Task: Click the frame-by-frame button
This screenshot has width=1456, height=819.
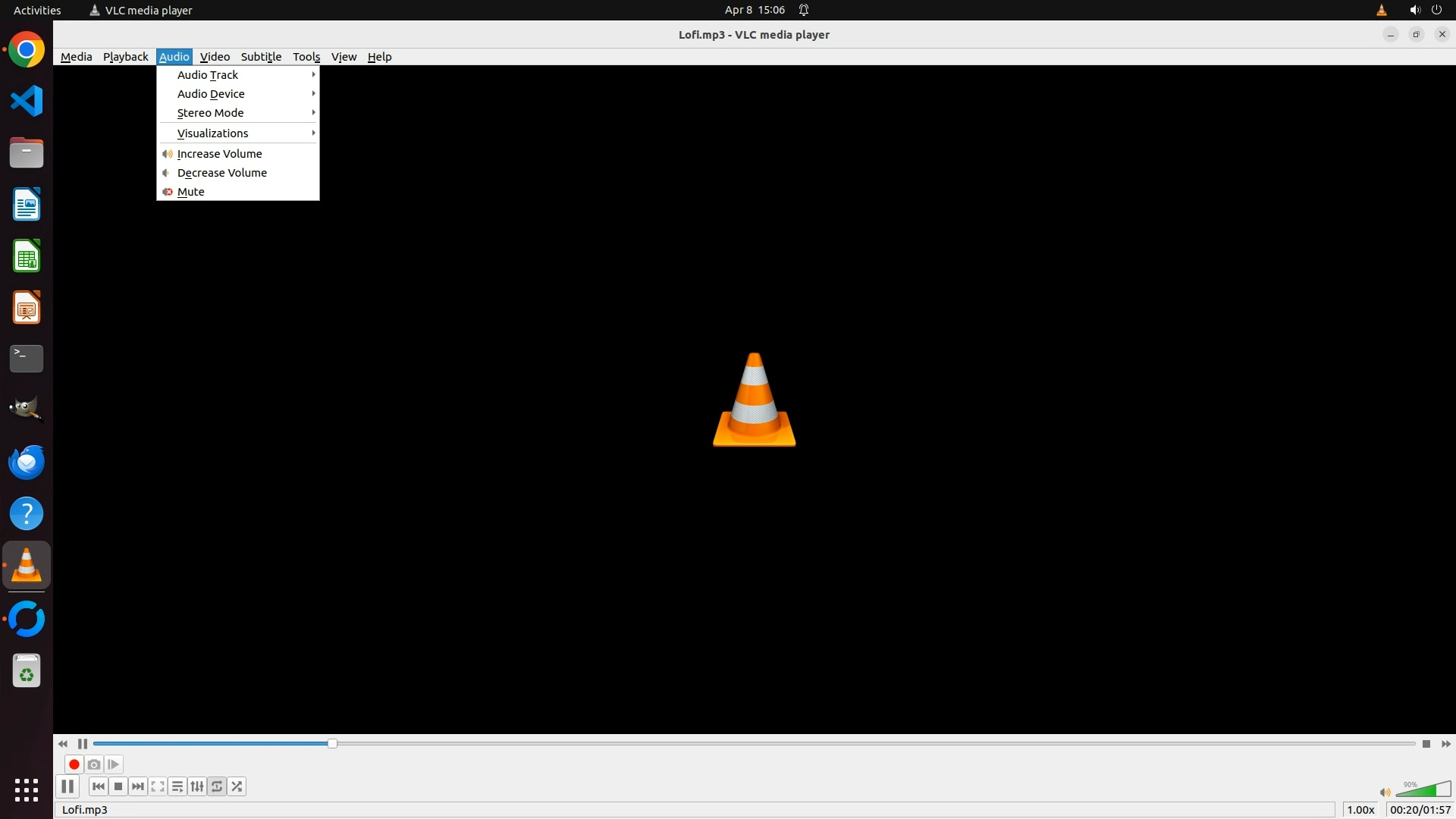Action: [x=114, y=764]
